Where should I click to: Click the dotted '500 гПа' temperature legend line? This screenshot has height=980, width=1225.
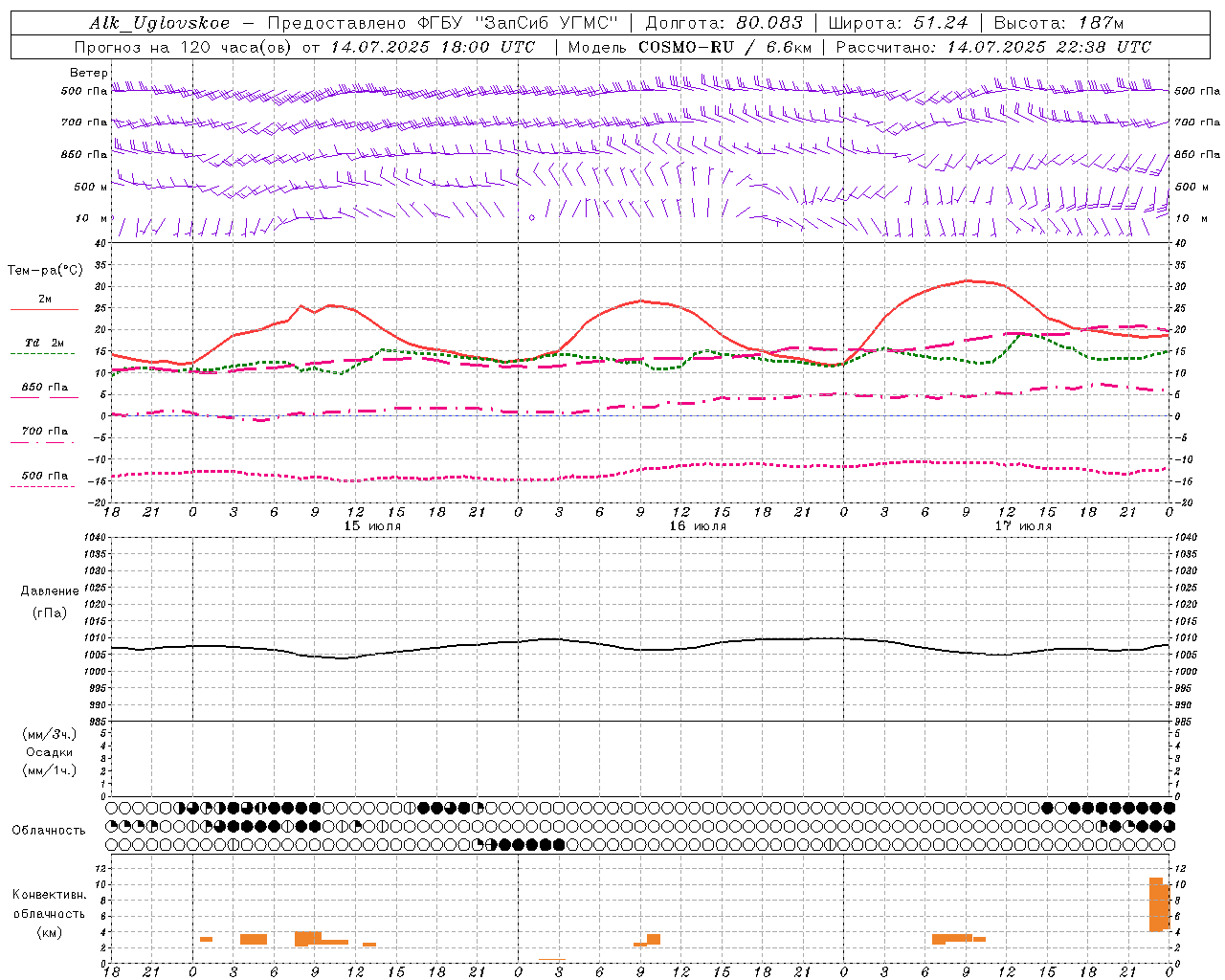[44, 486]
